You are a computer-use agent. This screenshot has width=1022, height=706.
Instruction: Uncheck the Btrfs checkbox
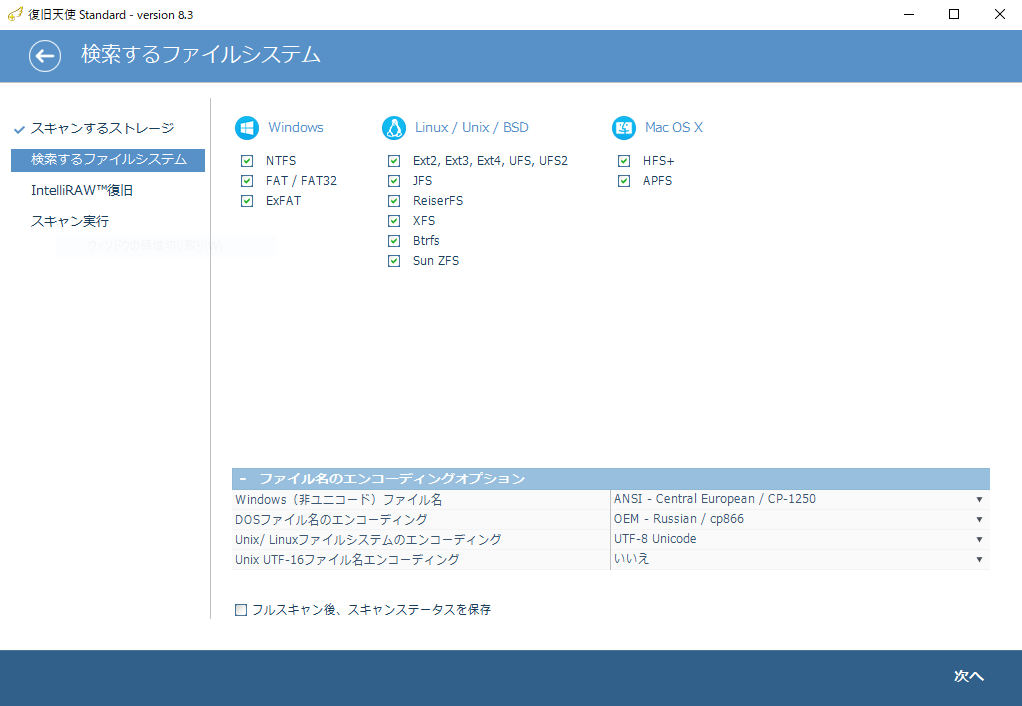pos(394,241)
